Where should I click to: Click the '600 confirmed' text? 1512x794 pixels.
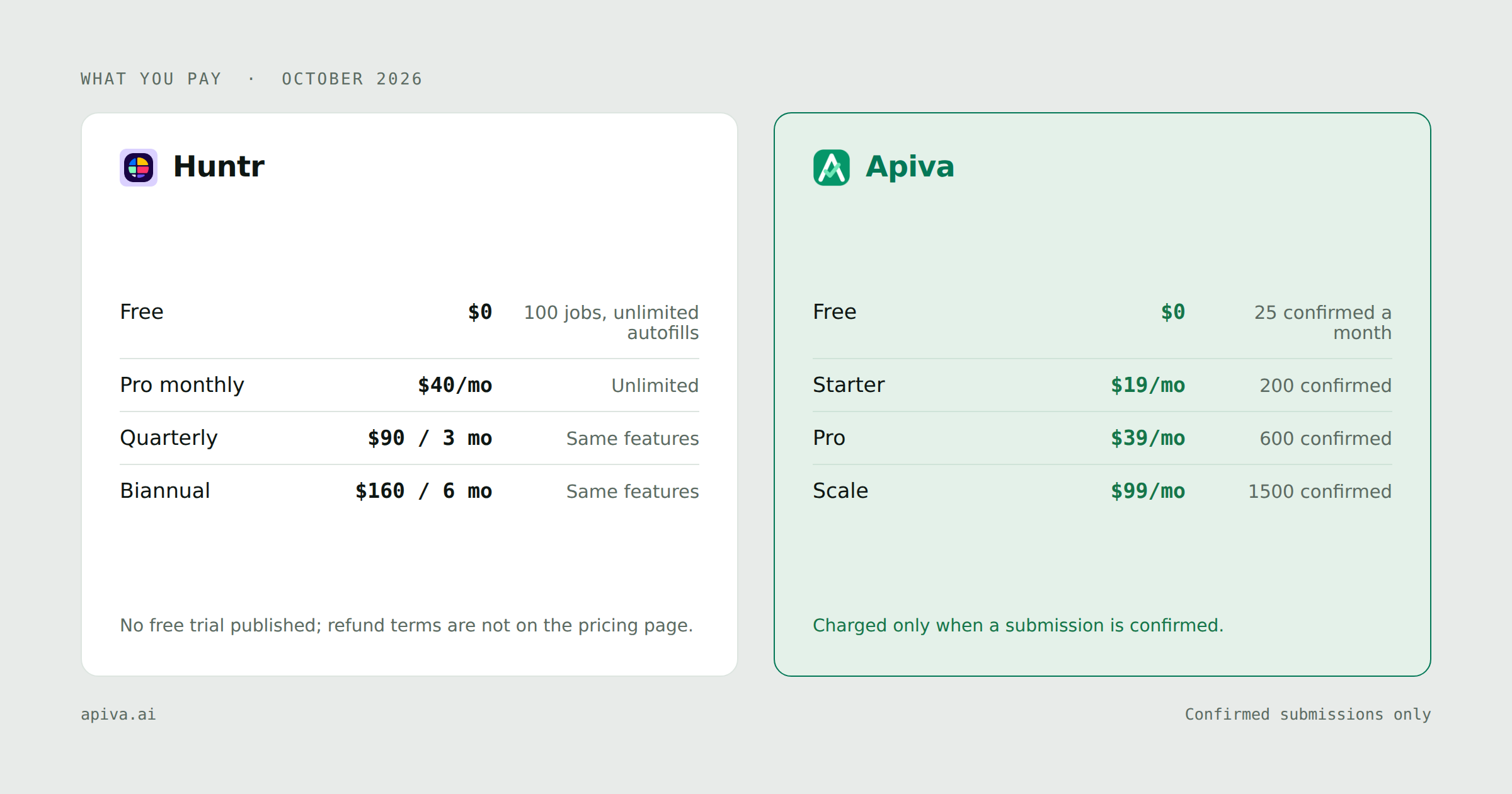pyautogui.click(x=1326, y=438)
